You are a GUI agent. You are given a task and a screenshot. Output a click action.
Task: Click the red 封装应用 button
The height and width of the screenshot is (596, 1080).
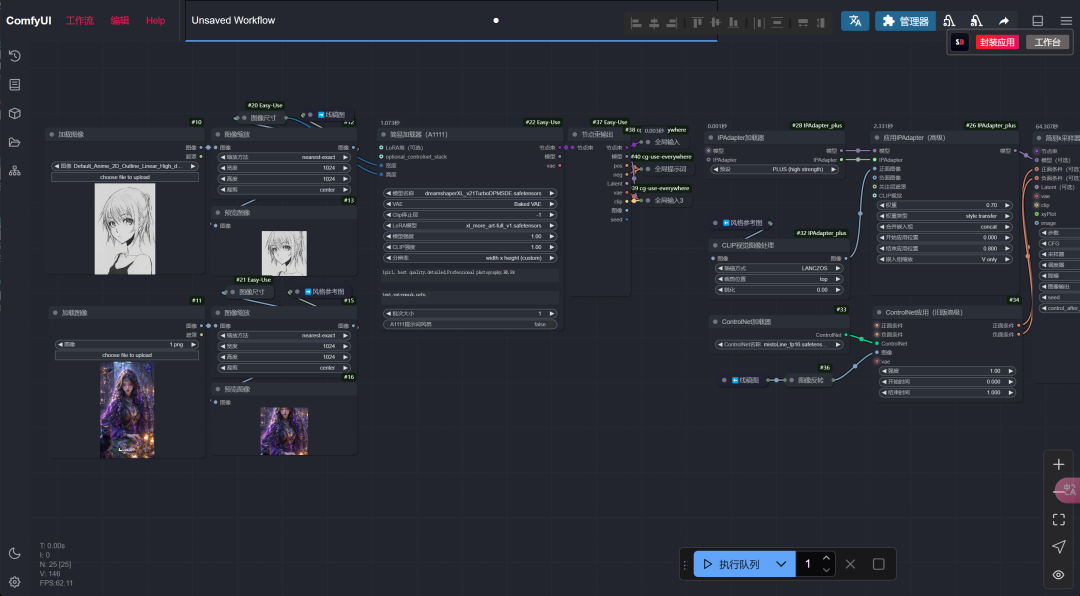point(997,43)
